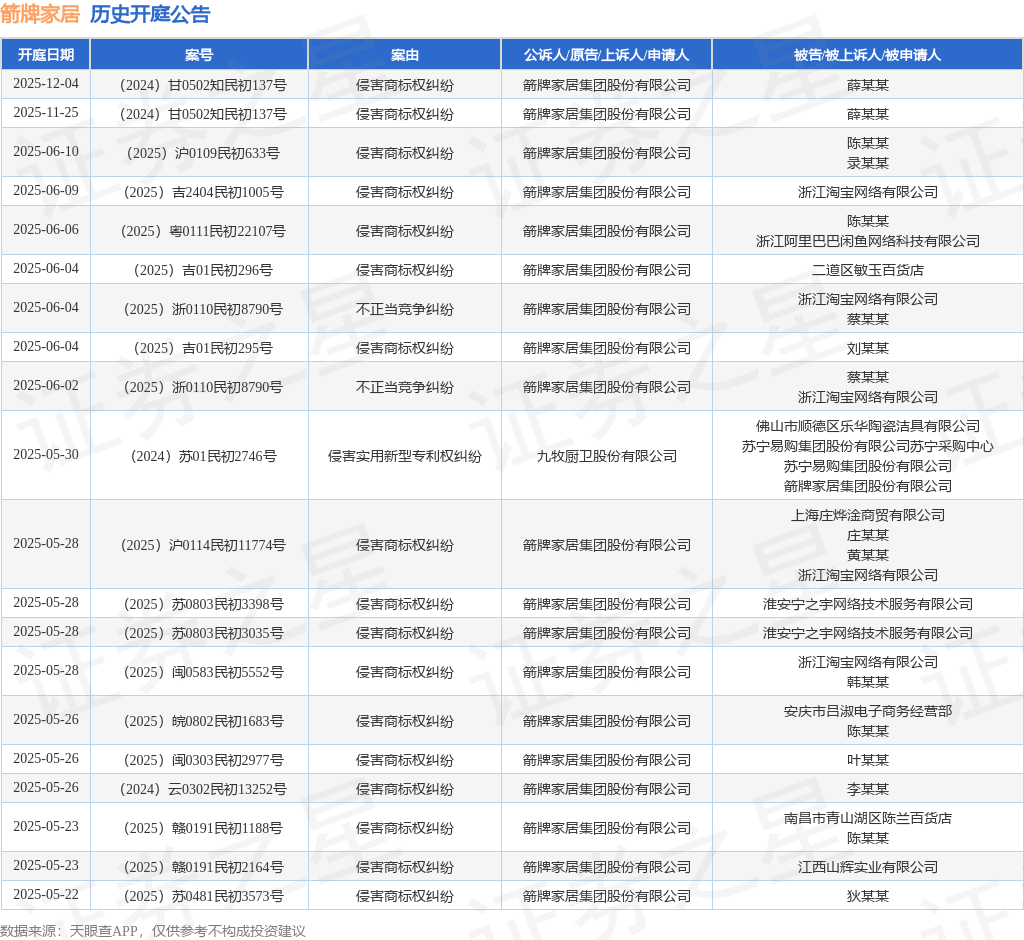Click the 公诉人/原告/上诉人/申请人 column header
The width and height of the screenshot is (1024, 940).
point(606,55)
